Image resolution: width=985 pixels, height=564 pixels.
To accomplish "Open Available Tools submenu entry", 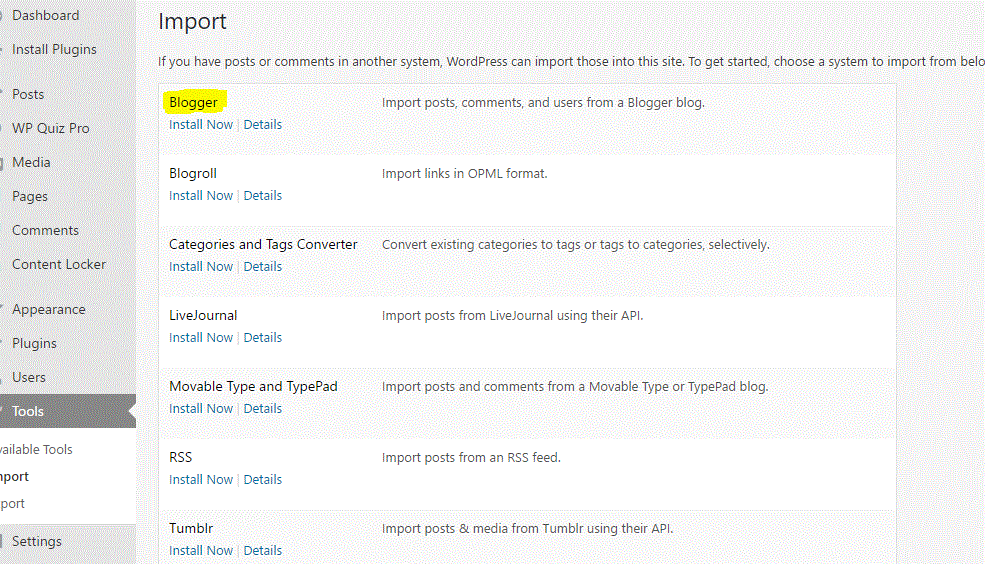I will 36,449.
